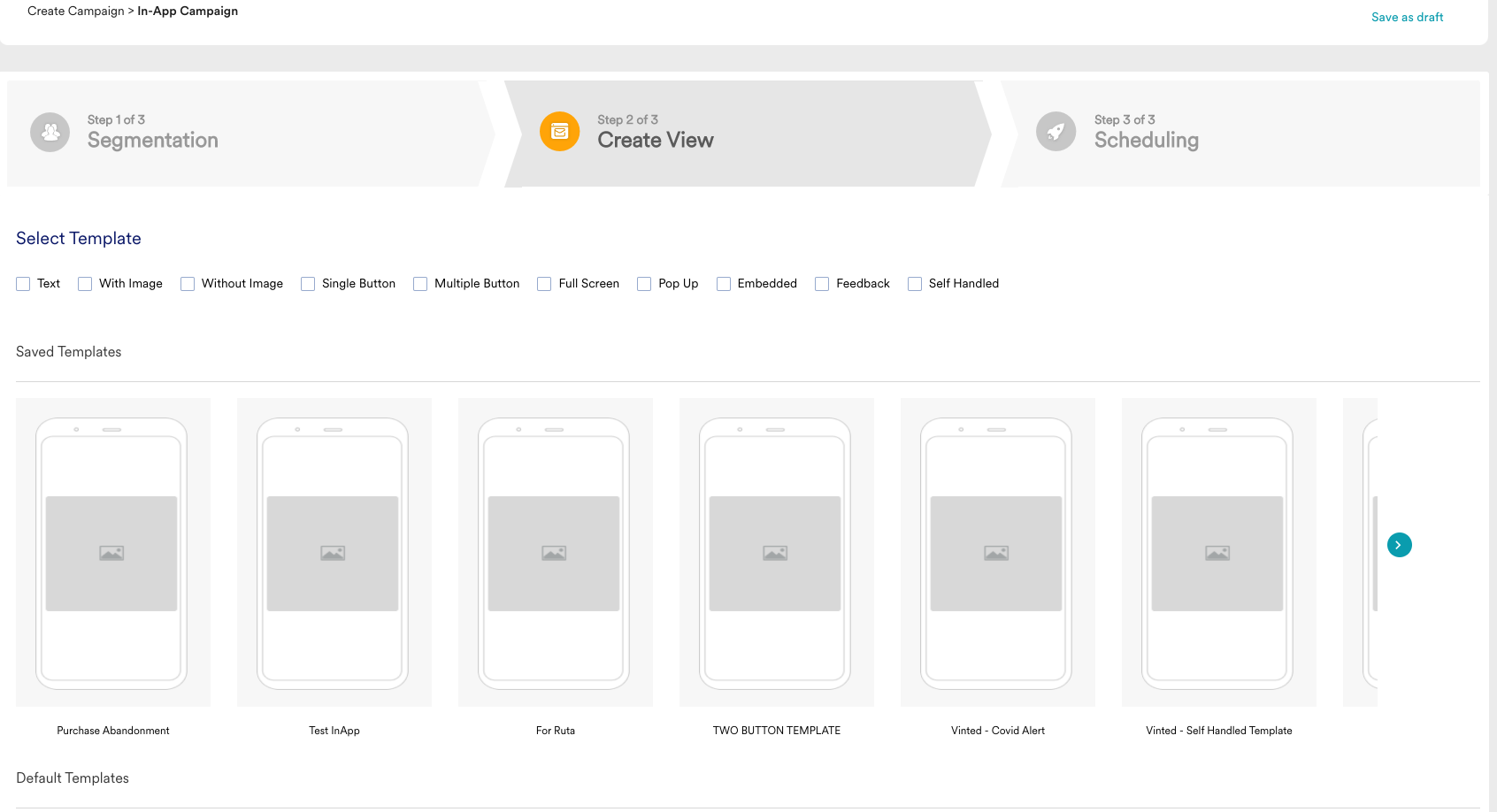Enable the Text filter checkbox
Viewport: 1497px width, 812px height.
click(x=23, y=284)
